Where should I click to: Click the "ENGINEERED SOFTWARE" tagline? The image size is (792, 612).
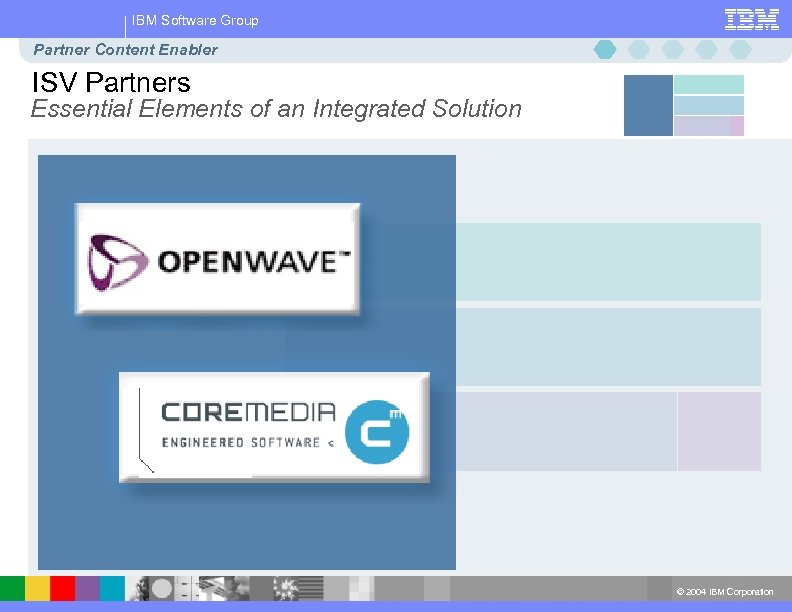(x=240, y=443)
